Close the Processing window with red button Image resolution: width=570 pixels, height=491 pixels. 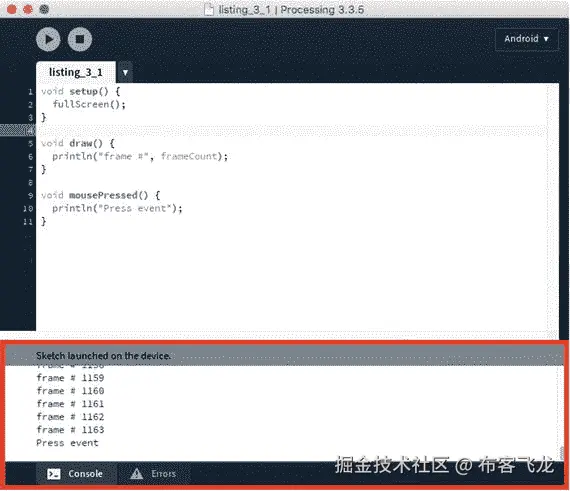(12, 9)
